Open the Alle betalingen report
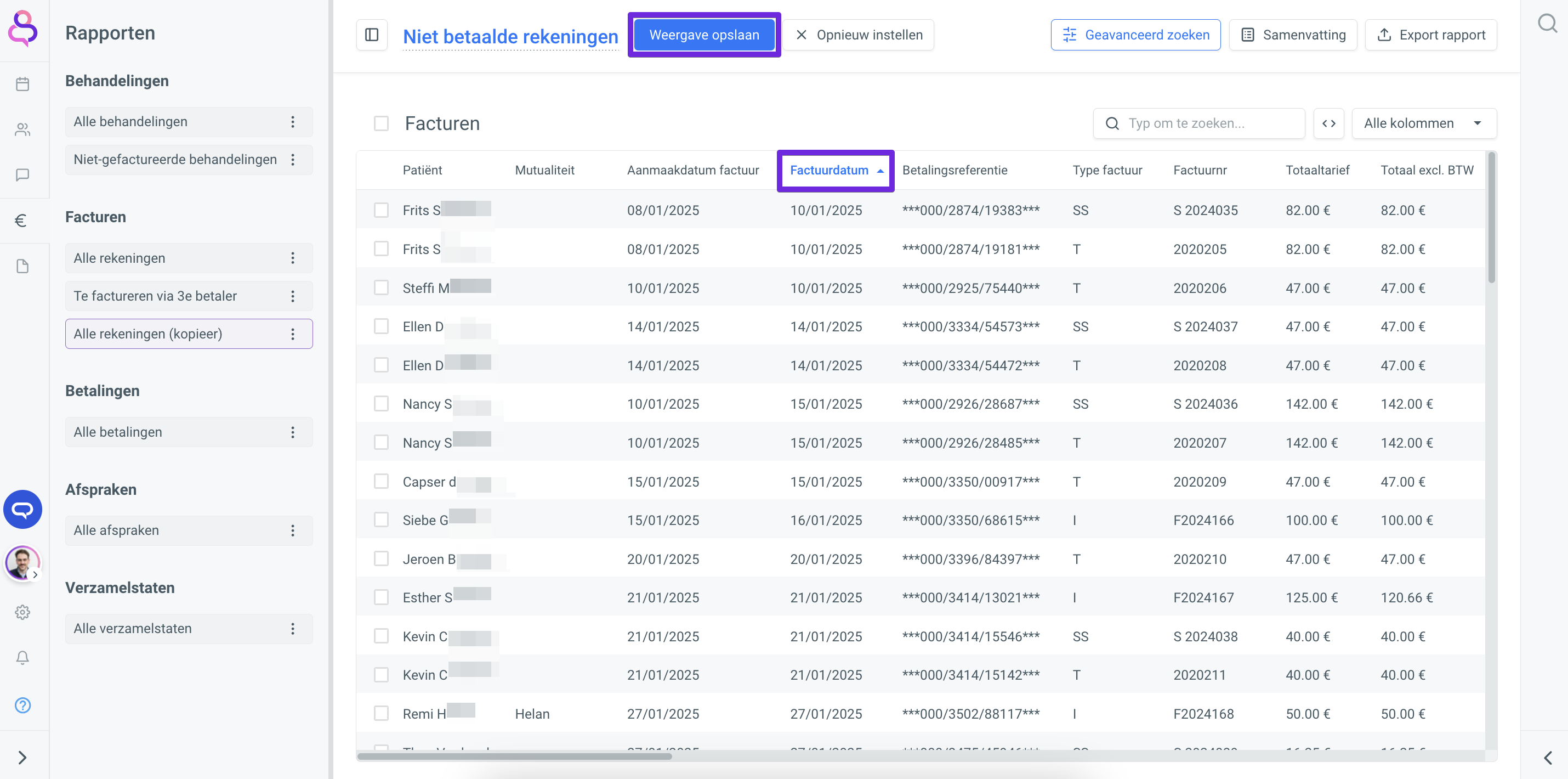 [x=189, y=432]
